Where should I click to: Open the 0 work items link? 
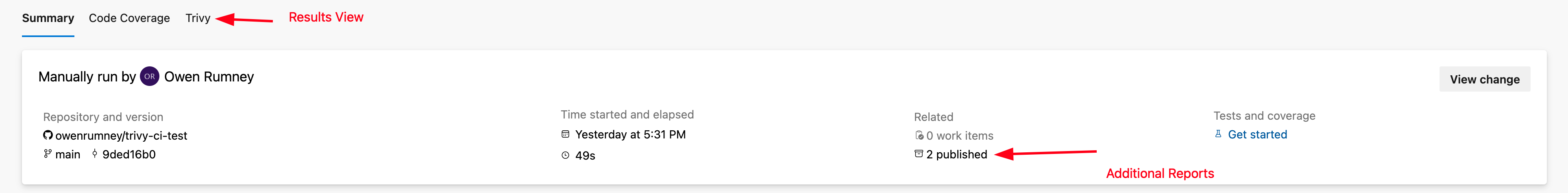click(x=960, y=136)
